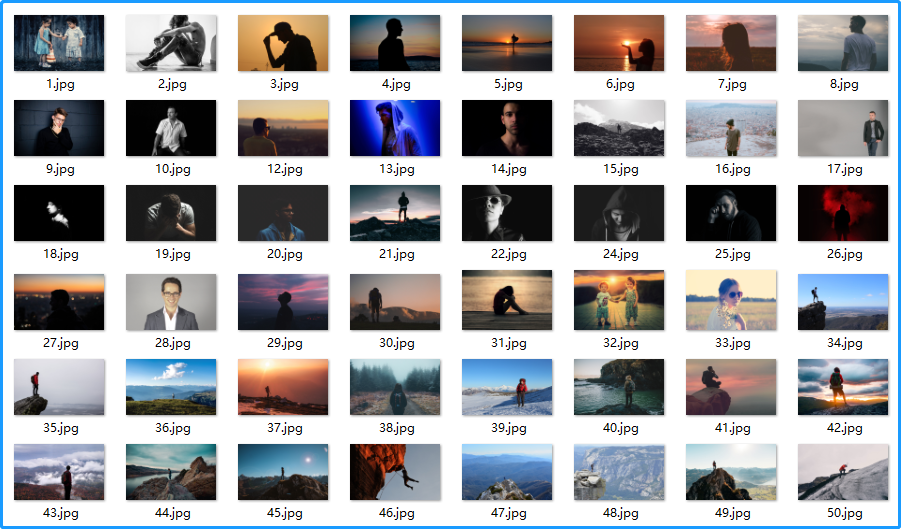Open the 3.jpg silhouette with cap thumbnail
The image size is (902, 530).
pyautogui.click(x=283, y=43)
